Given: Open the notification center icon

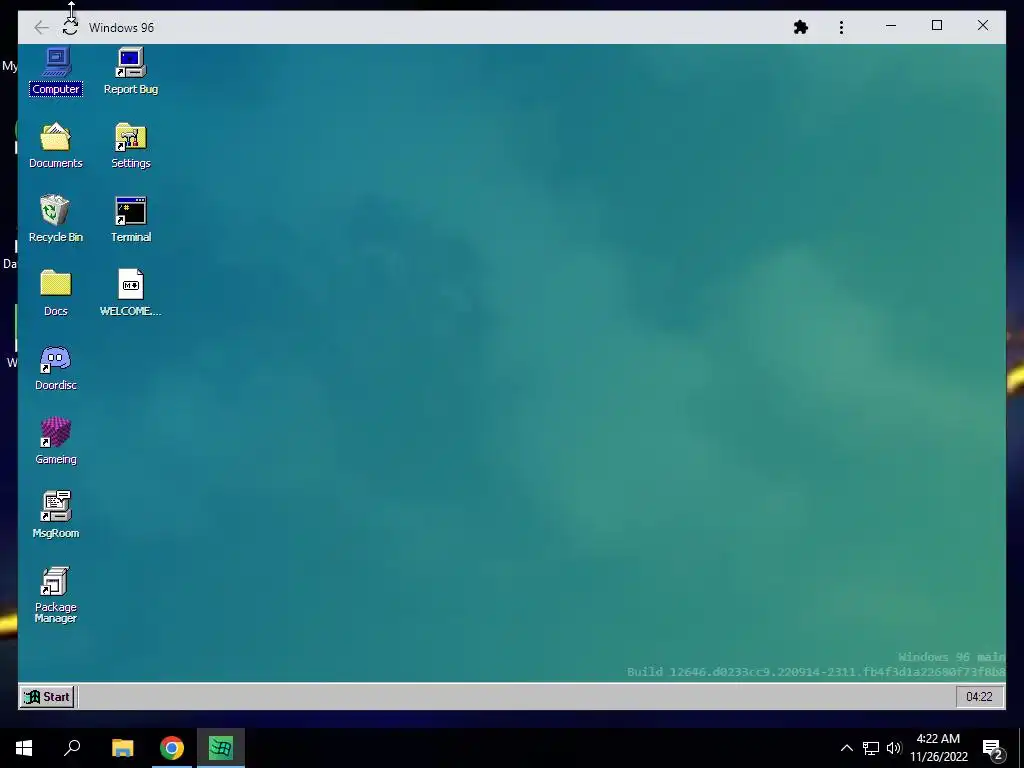Looking at the screenshot, I should 992,748.
